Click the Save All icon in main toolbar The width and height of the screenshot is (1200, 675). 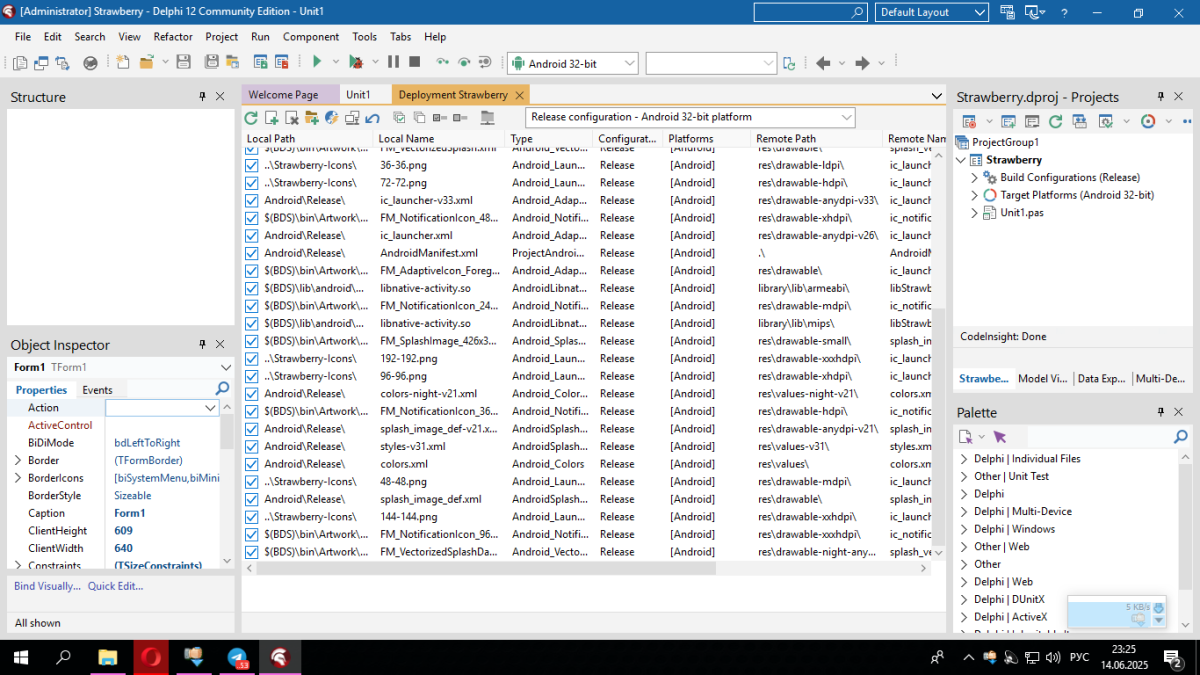212,62
